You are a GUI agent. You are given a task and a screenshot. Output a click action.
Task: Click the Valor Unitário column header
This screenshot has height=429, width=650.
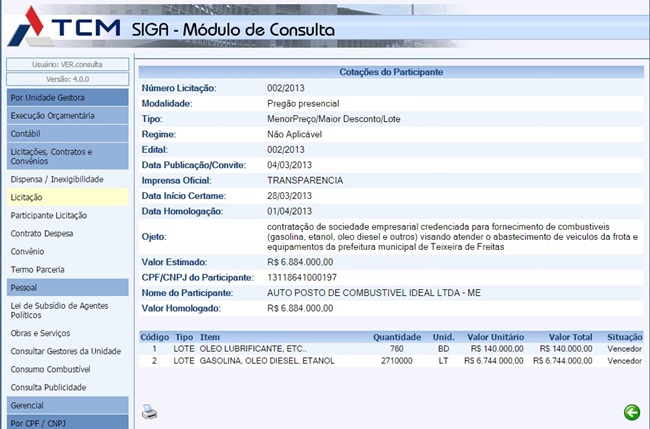pyautogui.click(x=495, y=337)
